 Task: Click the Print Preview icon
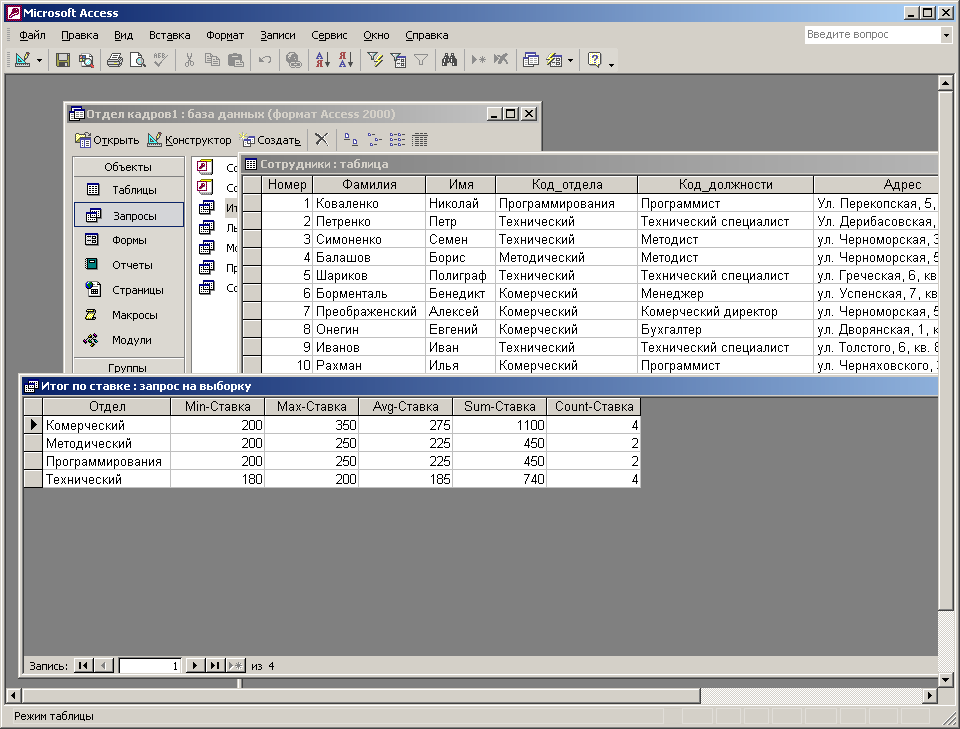pyautogui.click(x=138, y=60)
